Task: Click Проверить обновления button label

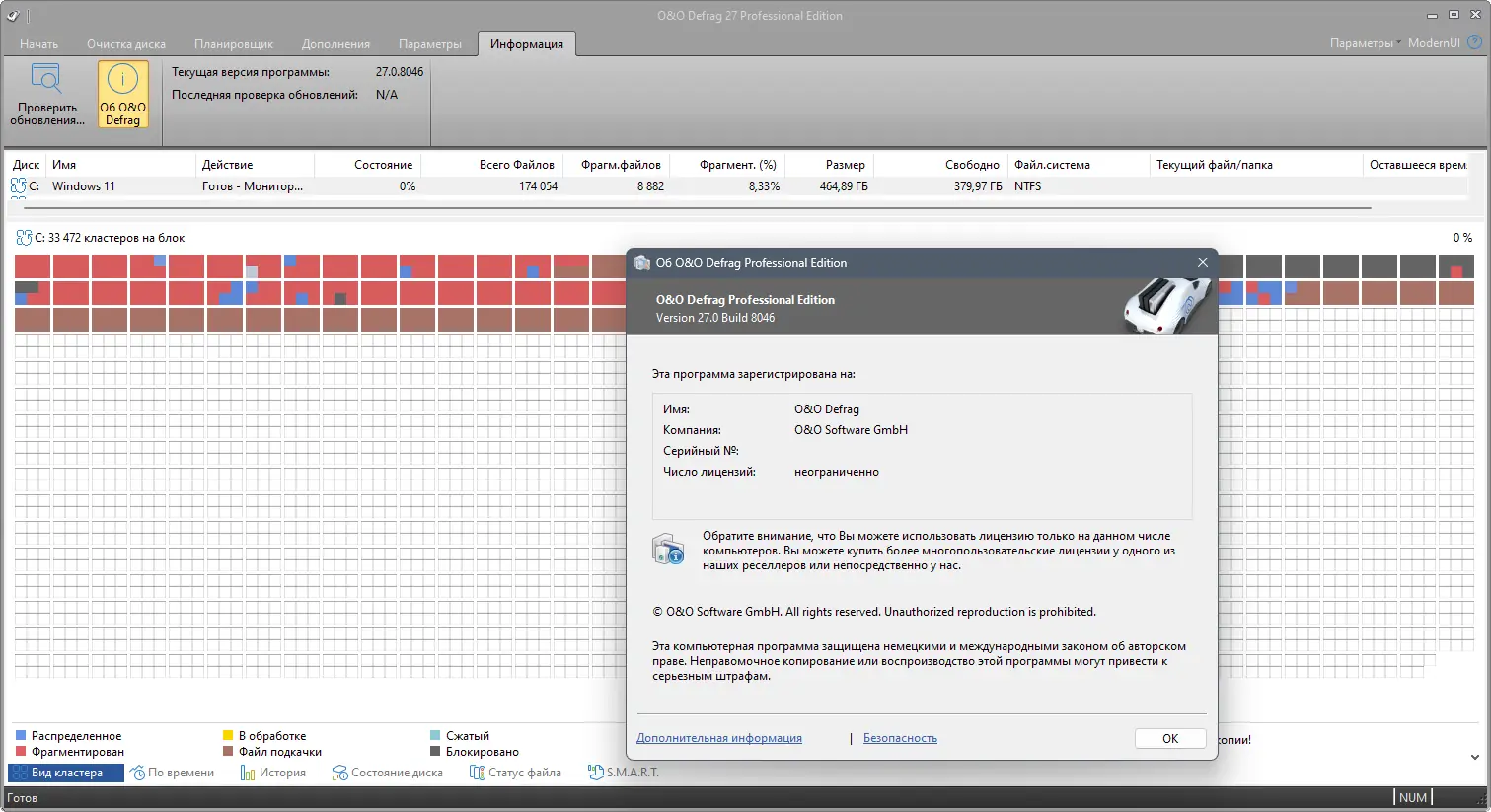Action: click(x=47, y=113)
